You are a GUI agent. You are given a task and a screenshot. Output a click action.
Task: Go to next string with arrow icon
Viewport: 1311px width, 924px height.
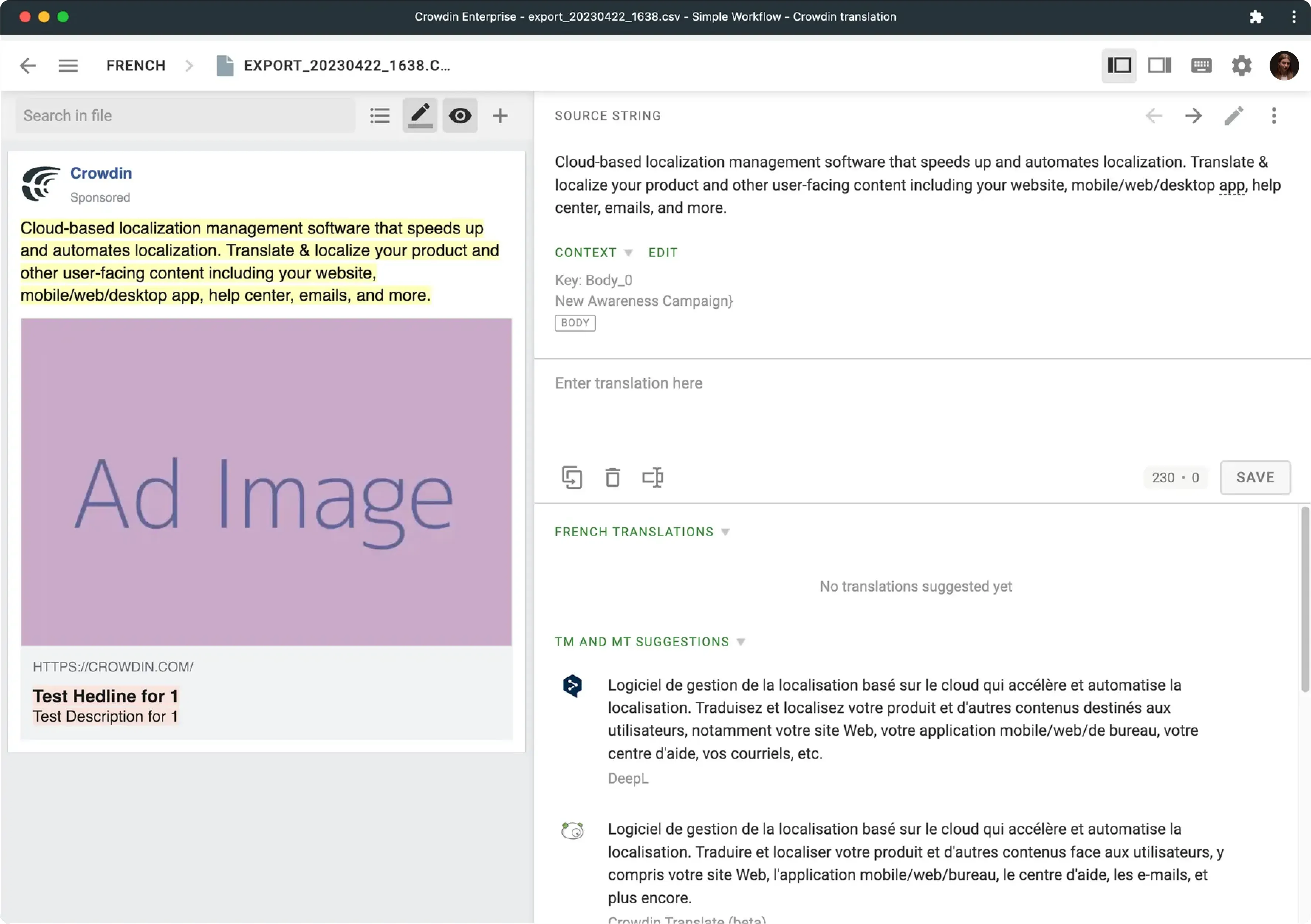[1193, 116]
